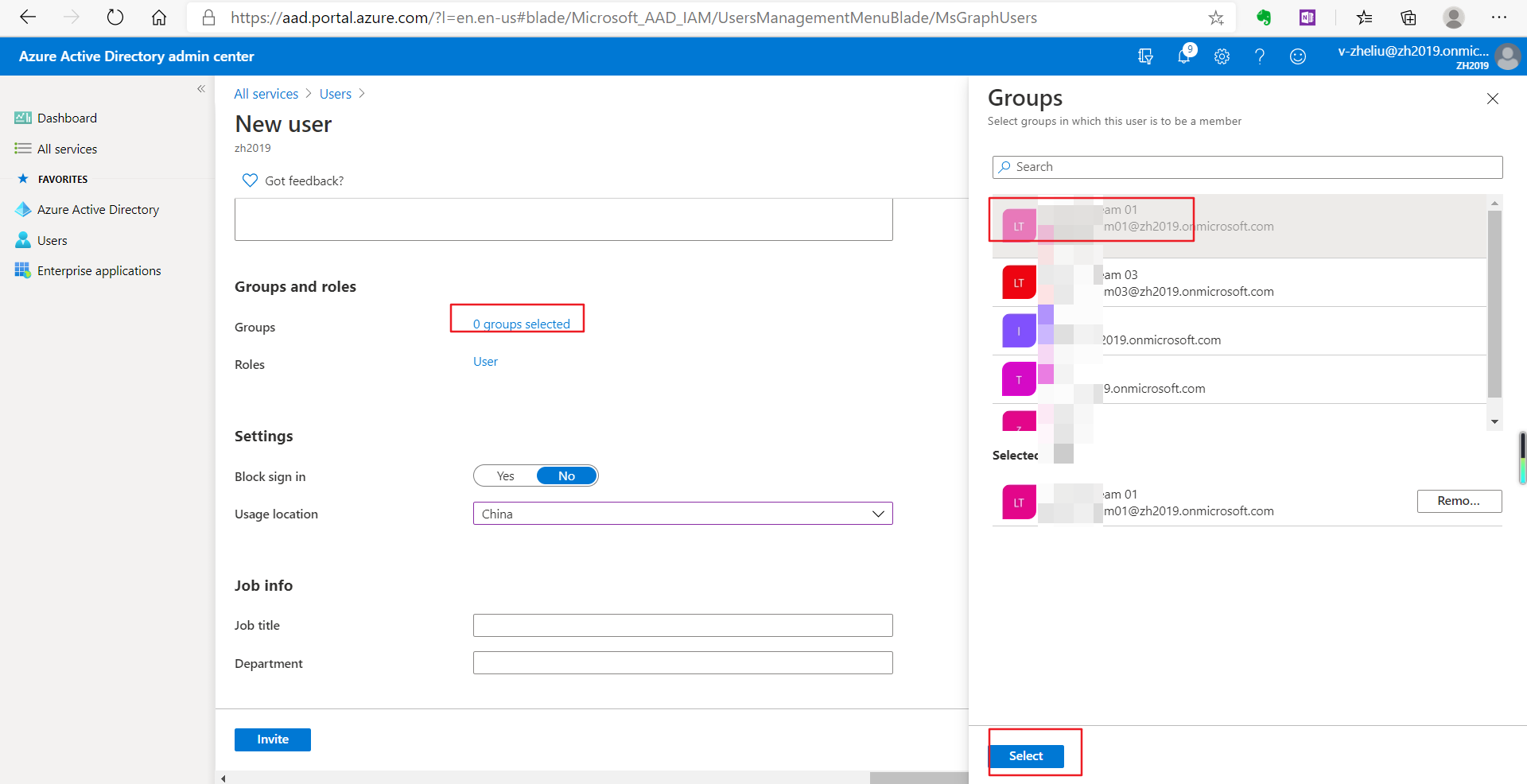Screen dimensions: 1527x784
Task: Click the groups list scrollbar down arrow
Action: (1495, 421)
